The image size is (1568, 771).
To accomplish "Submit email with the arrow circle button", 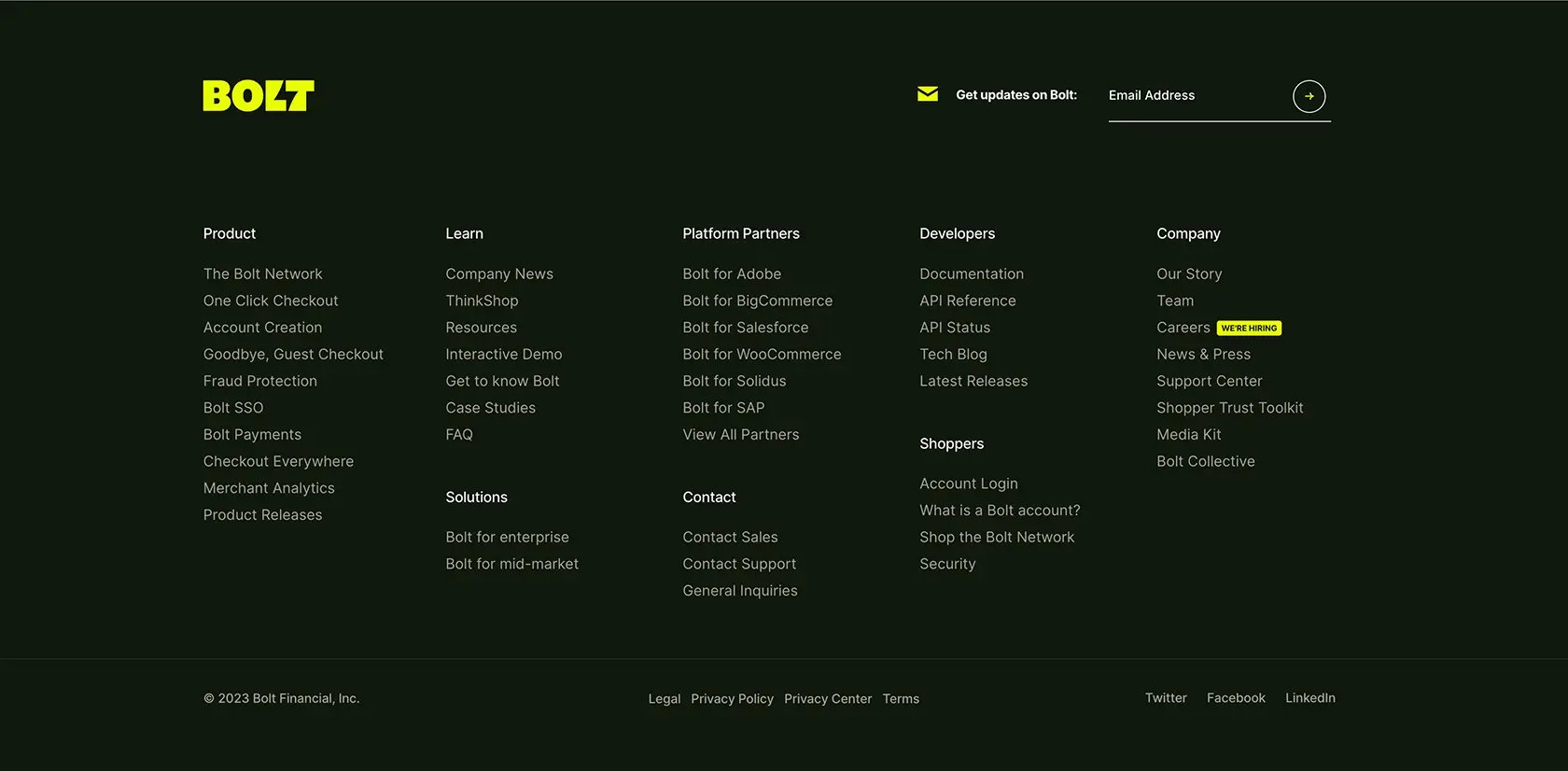I will (1309, 96).
